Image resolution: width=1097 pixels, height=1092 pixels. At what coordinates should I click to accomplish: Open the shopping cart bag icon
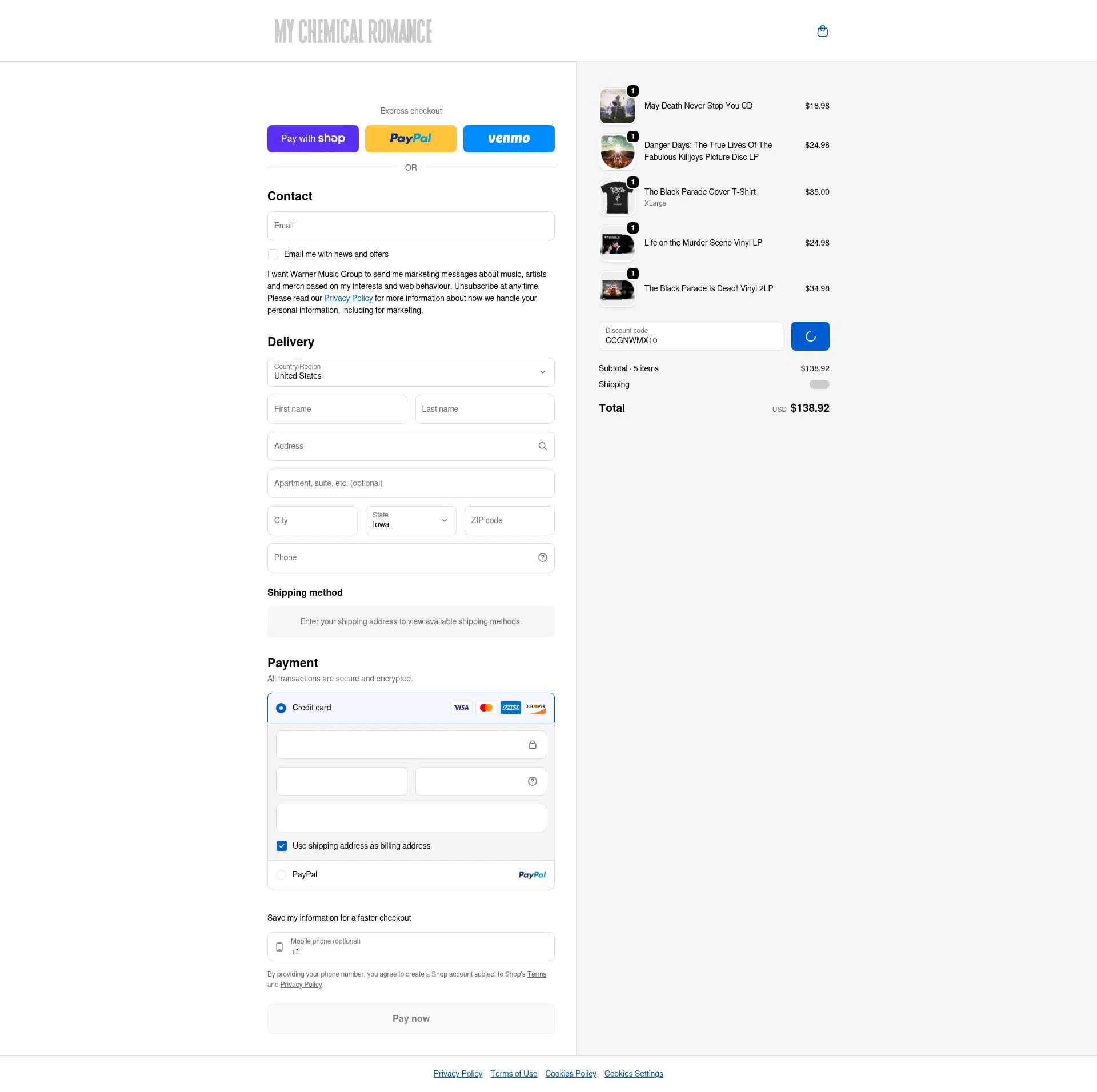pos(823,31)
